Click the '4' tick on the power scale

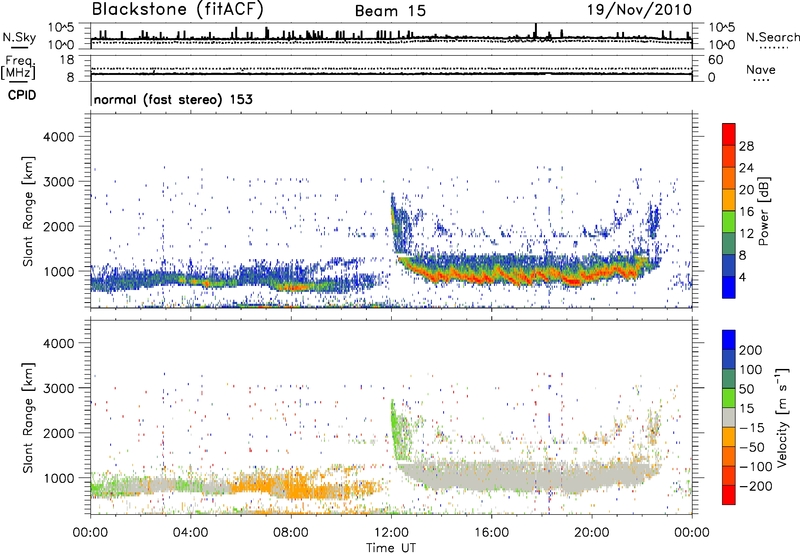click(742, 278)
